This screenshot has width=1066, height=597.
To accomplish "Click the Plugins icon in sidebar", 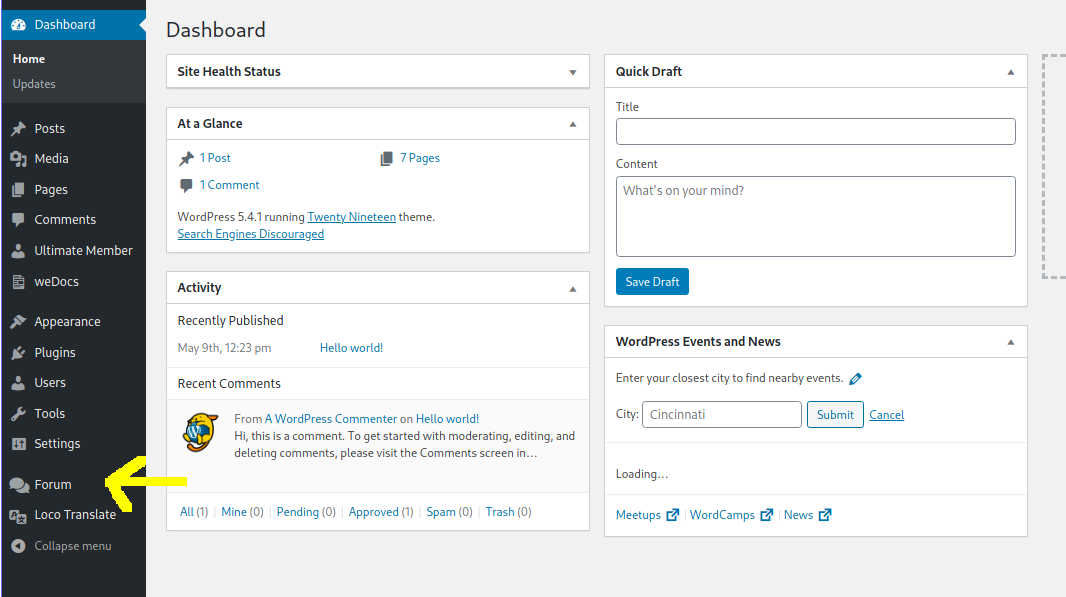I will coord(18,353).
